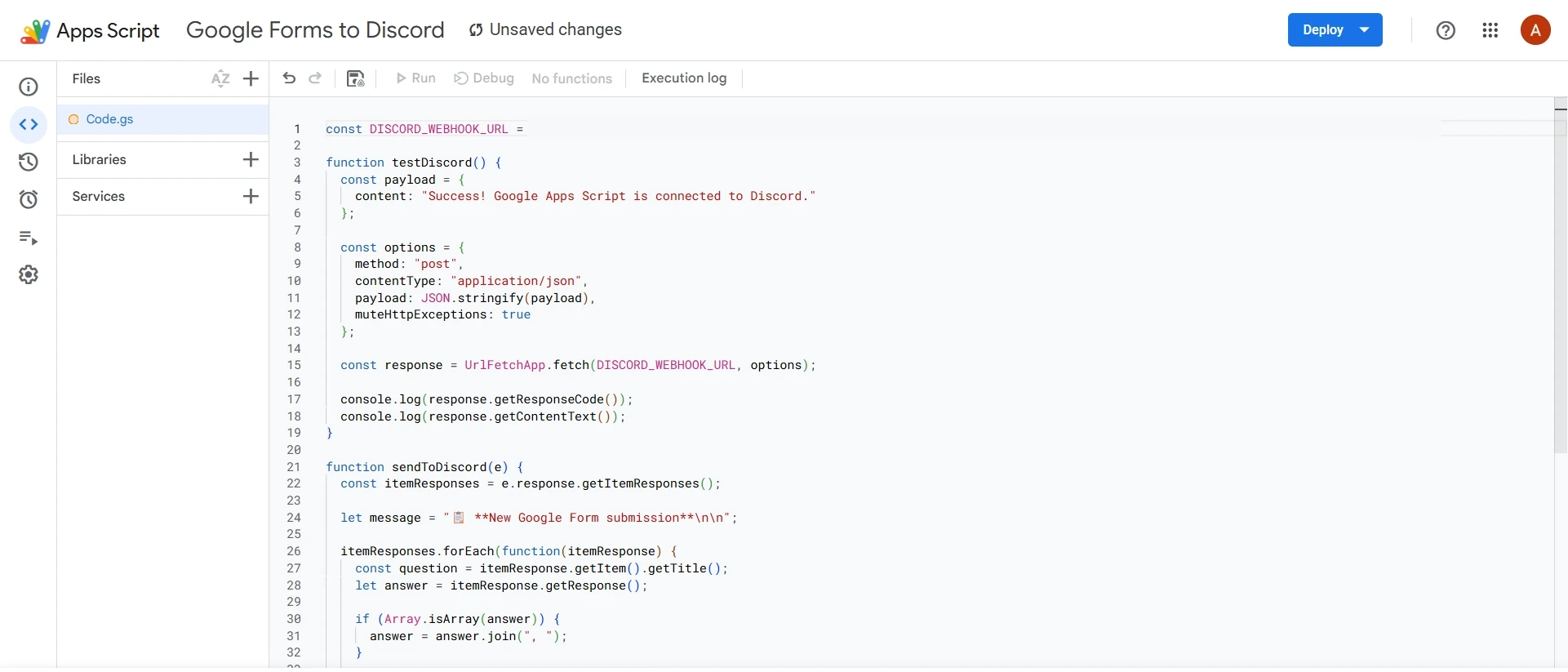
Task: Open the Editor code icon in sidebar
Action: pos(29,125)
